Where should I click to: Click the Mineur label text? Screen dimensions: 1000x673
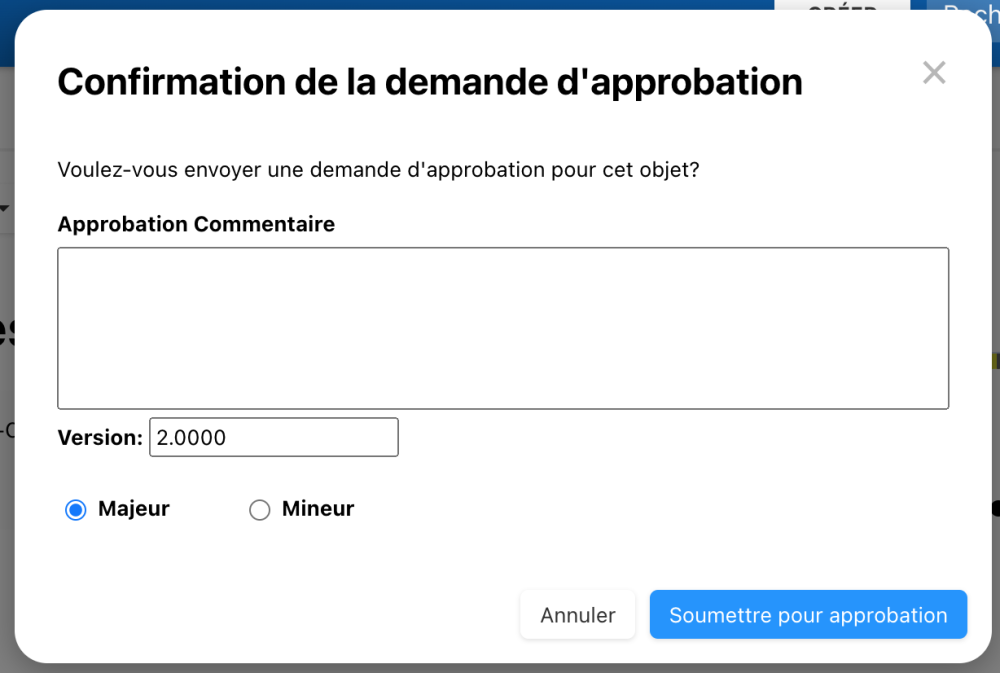(x=318, y=509)
